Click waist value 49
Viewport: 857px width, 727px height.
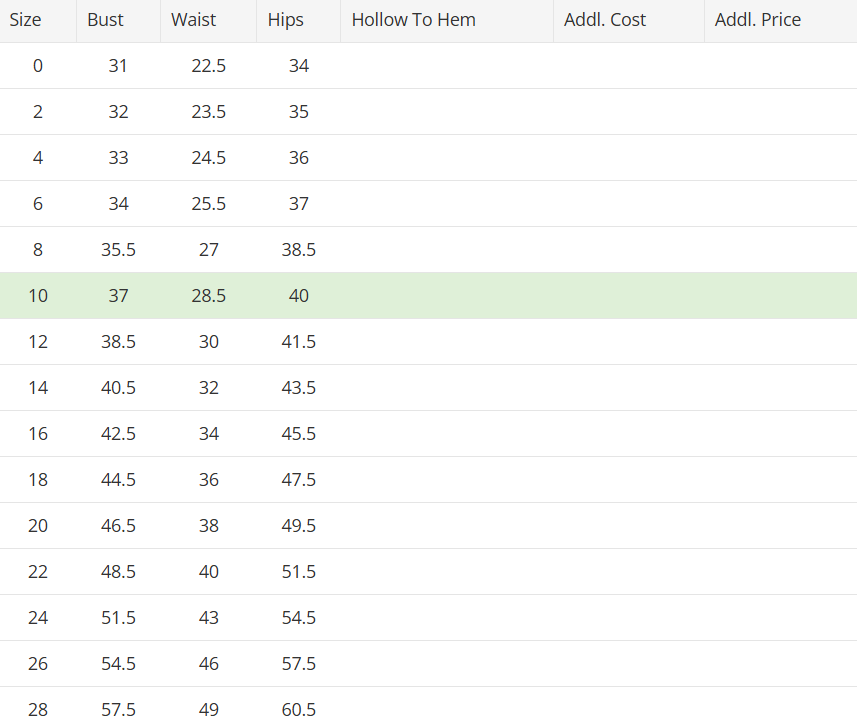pyautogui.click(x=208, y=709)
